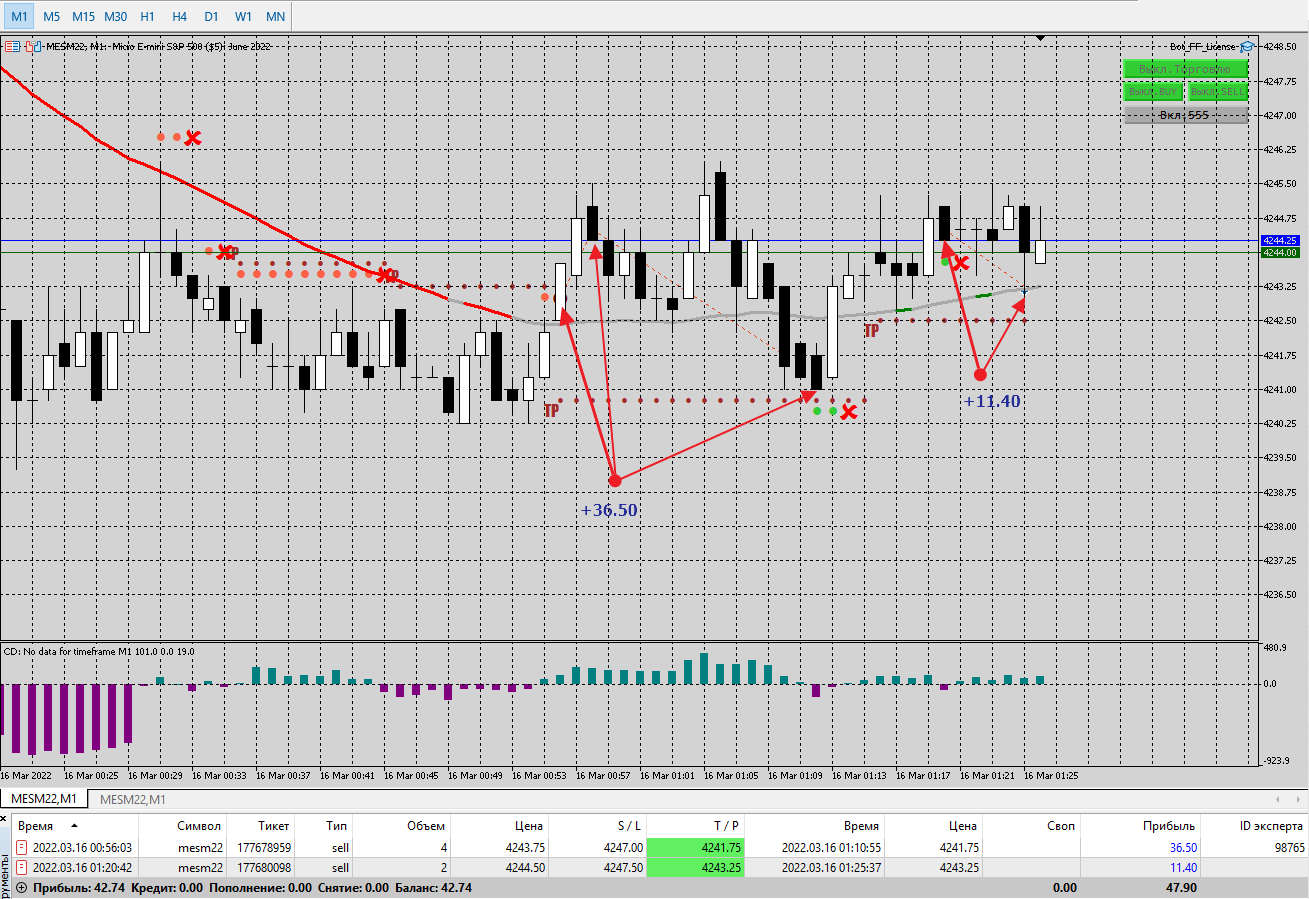Click the profit value 11.40 in table
Viewport: 1309px width, 899px height.
[x=1183, y=868]
